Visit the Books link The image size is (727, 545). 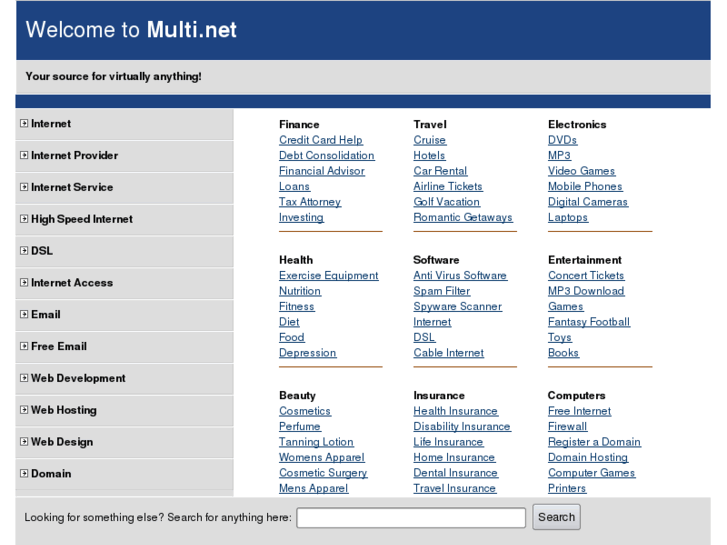coord(563,353)
